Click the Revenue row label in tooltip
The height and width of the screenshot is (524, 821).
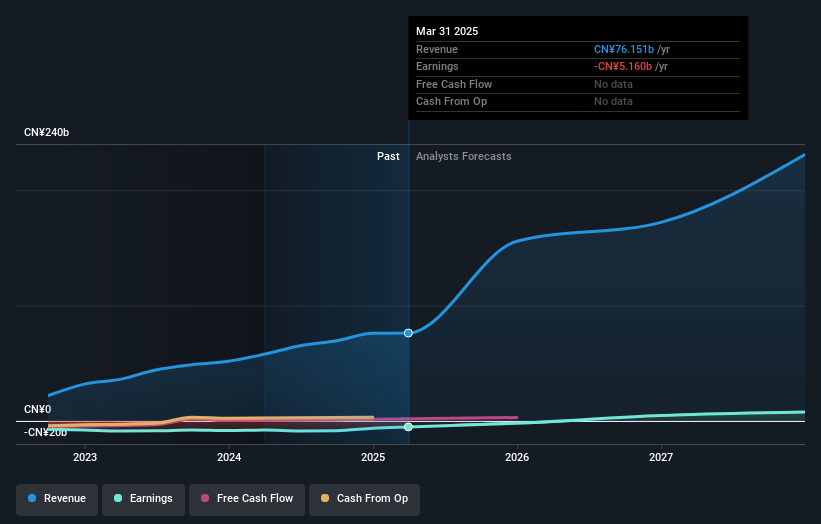437,49
